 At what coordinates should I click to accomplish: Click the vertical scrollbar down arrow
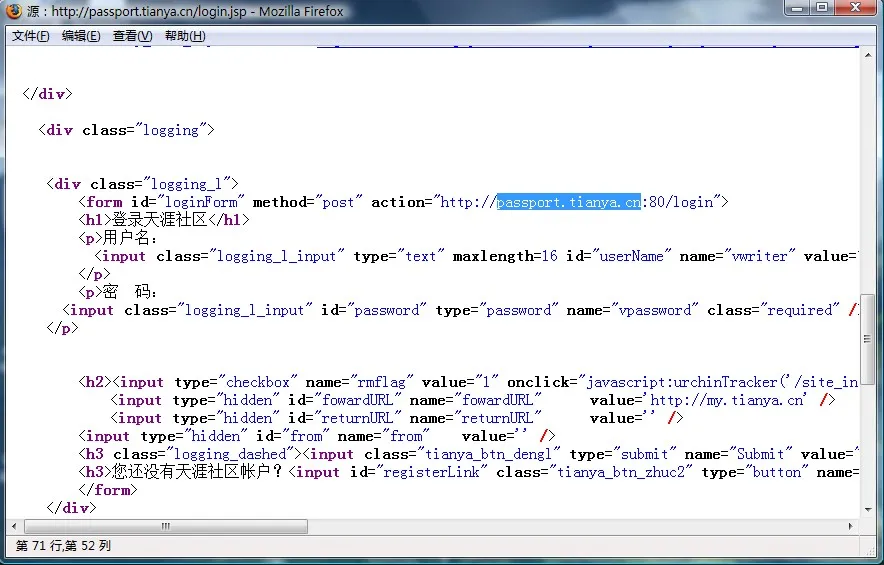pos(868,510)
